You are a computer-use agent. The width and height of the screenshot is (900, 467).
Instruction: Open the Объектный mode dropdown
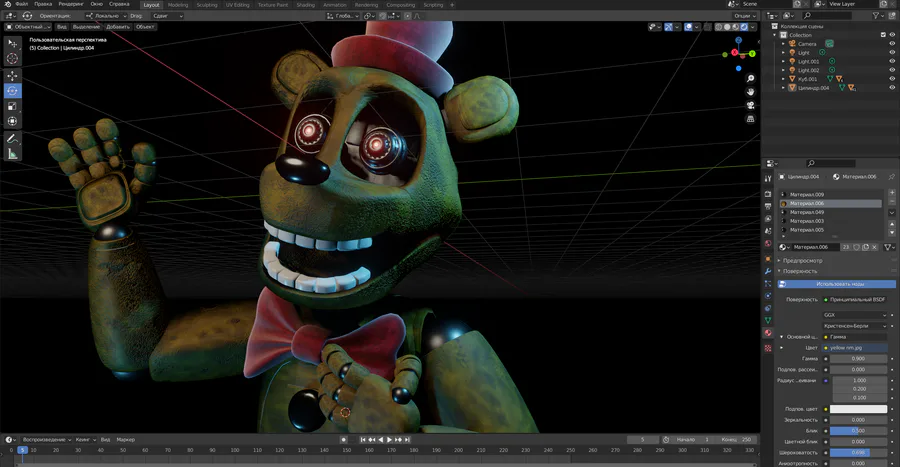28,27
